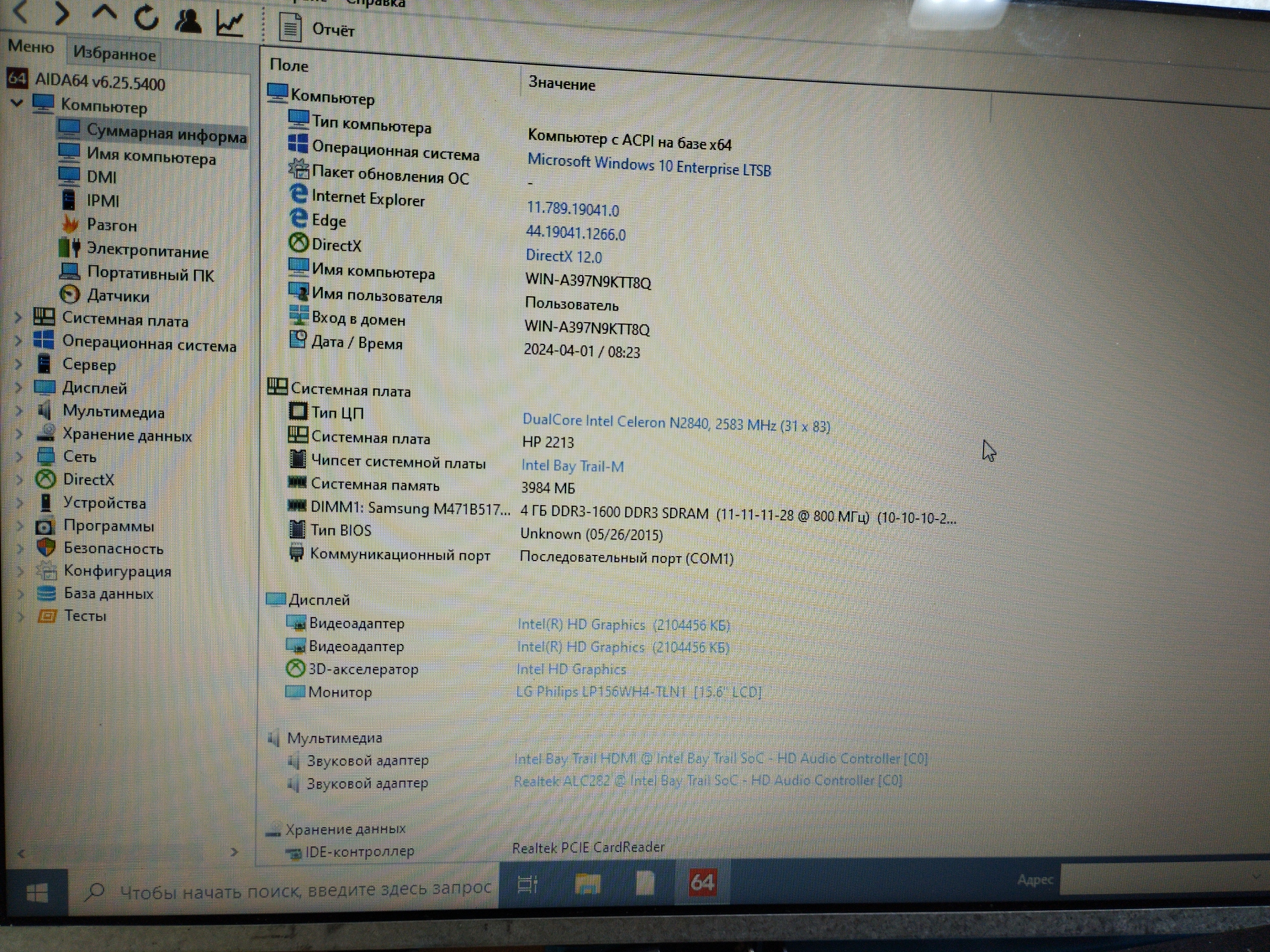Click the Back navigation arrow

pyautogui.click(x=21, y=11)
